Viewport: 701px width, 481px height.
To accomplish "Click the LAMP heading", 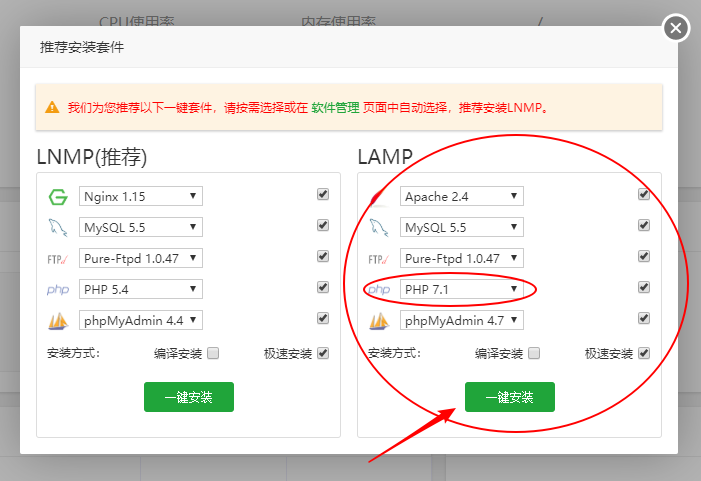I will pos(385,157).
